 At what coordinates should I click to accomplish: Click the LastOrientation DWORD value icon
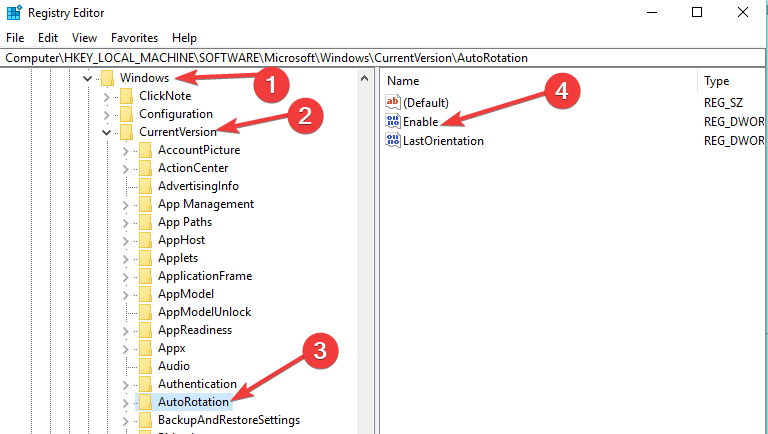click(x=393, y=140)
